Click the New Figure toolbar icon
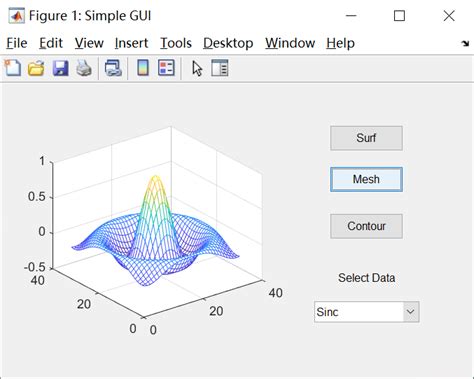Screen dimensions: 474x379 13,68
